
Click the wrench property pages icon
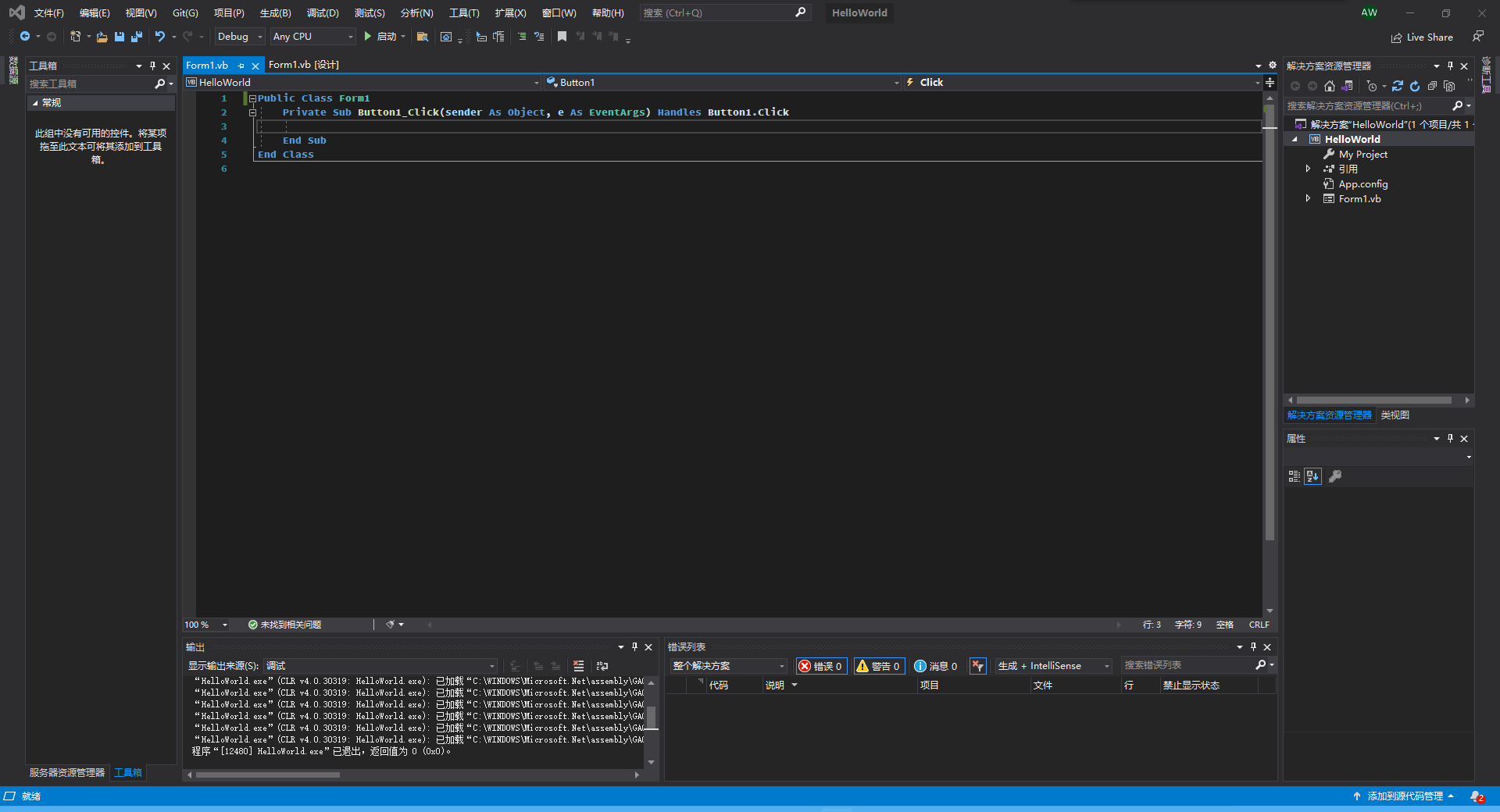(x=1335, y=476)
